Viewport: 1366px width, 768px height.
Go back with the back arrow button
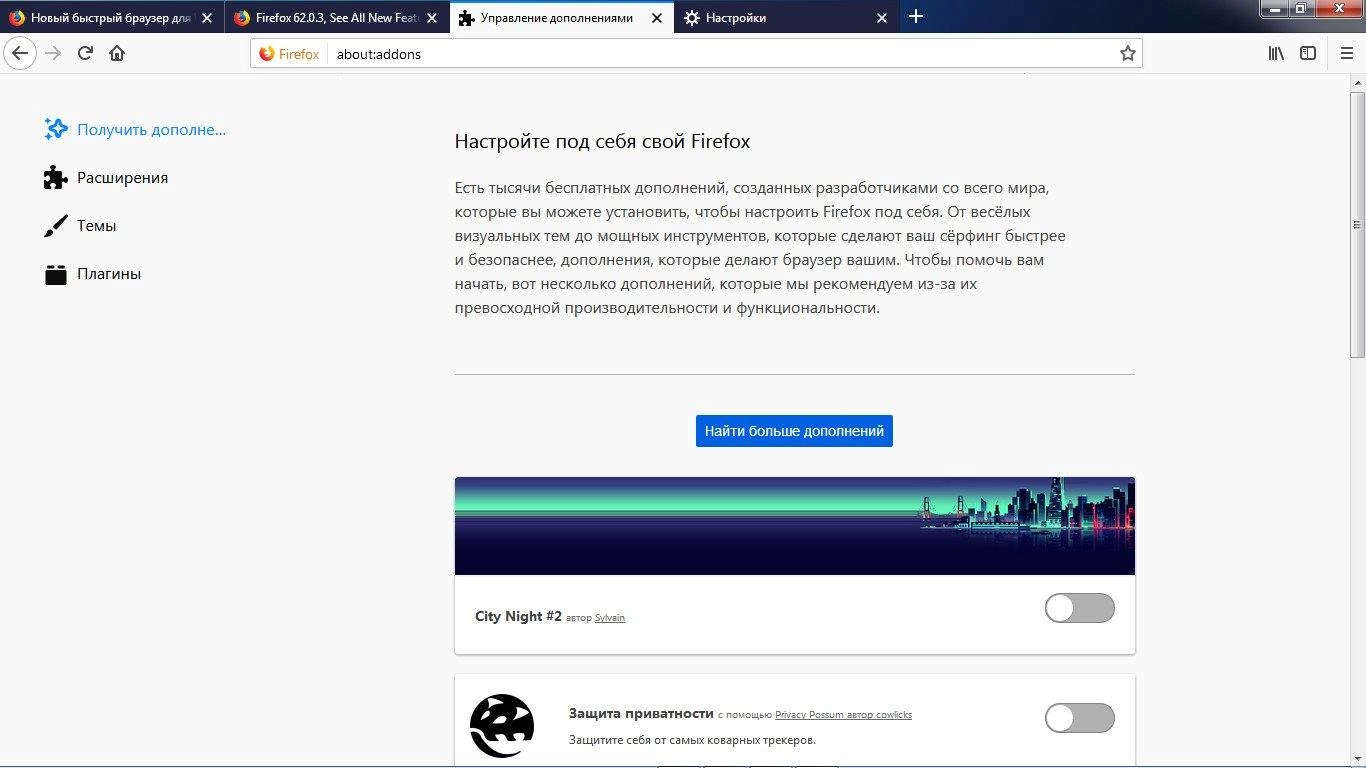[21, 53]
